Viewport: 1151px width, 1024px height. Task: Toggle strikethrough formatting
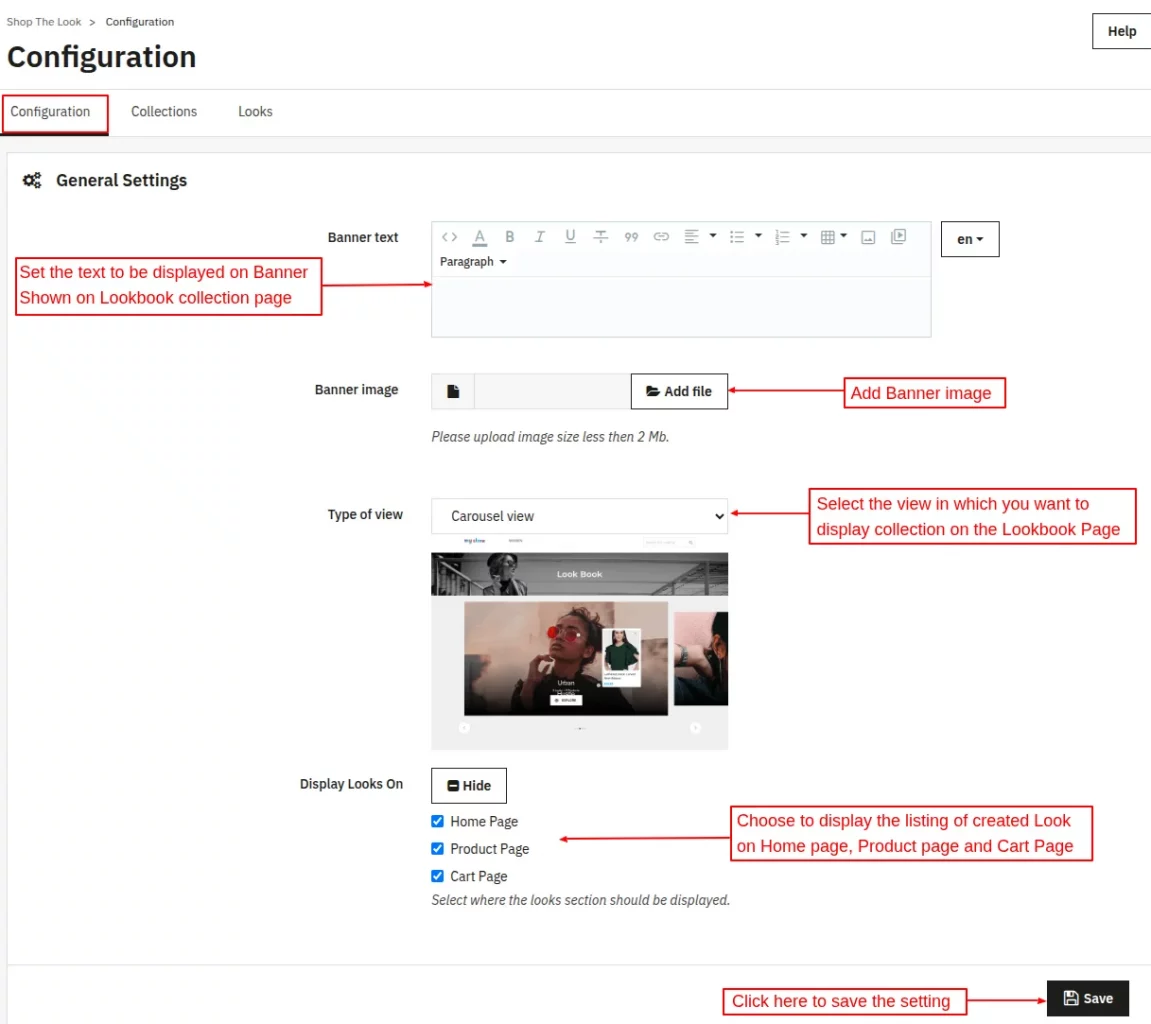[600, 236]
